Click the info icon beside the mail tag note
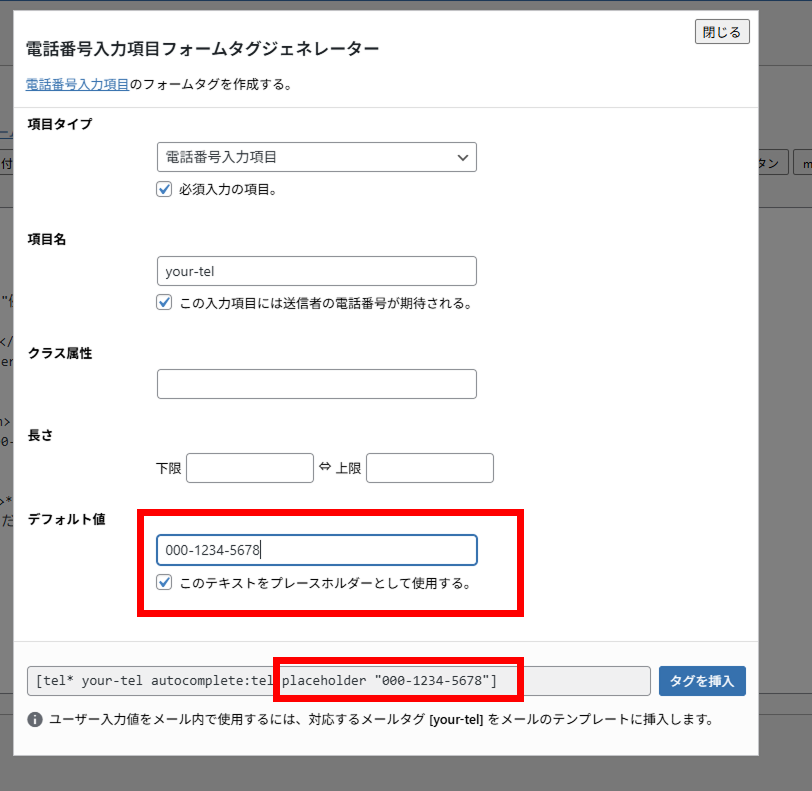 coord(35,719)
